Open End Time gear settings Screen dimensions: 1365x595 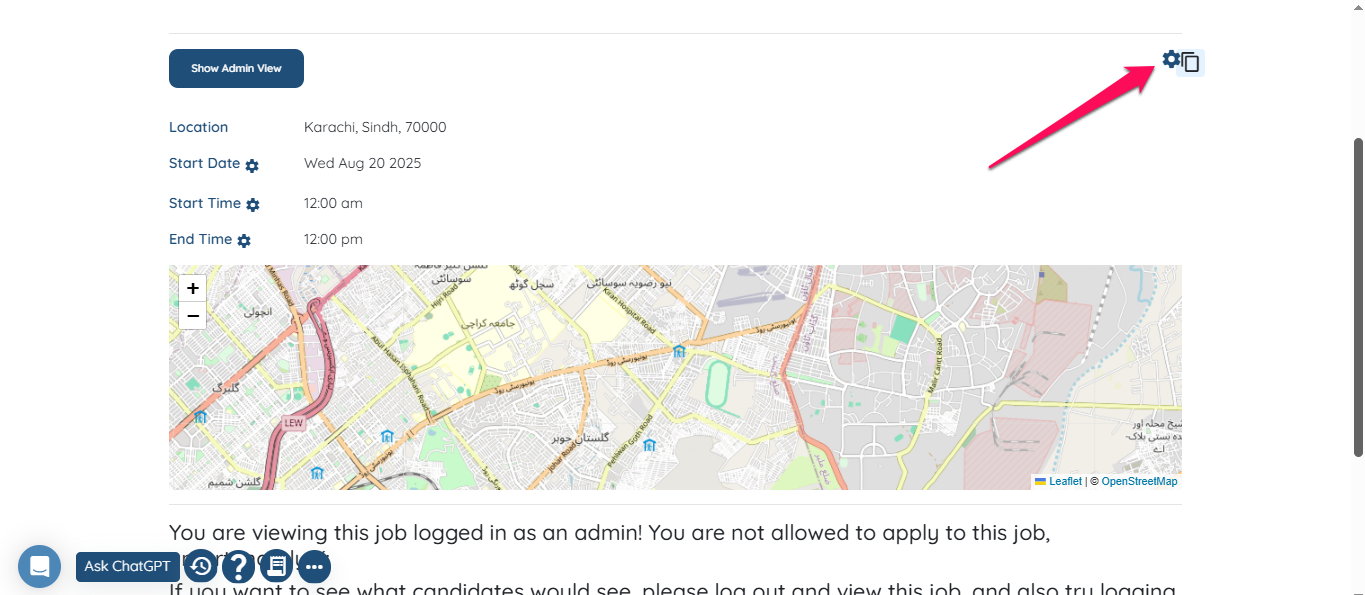244,241
